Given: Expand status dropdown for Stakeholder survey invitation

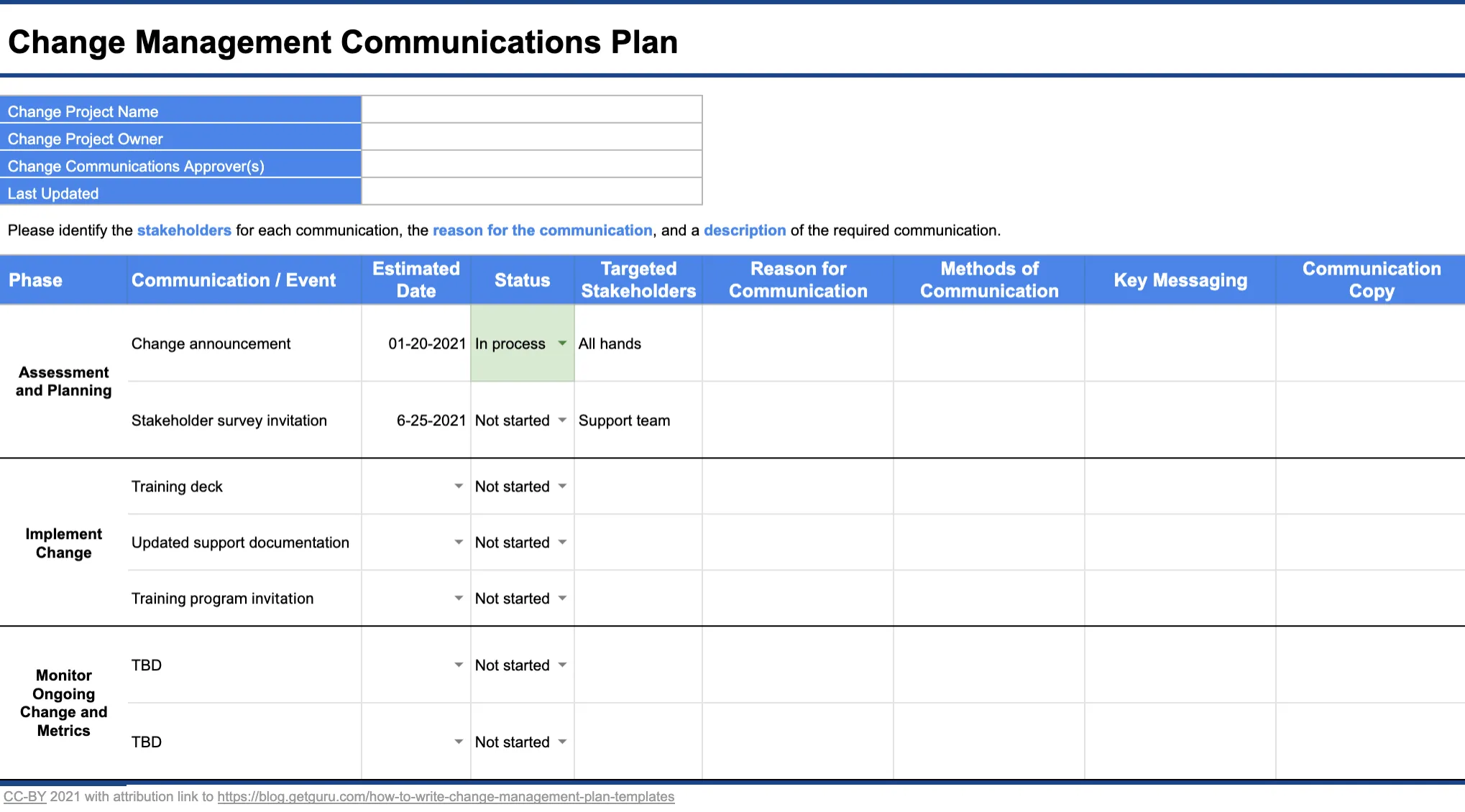Looking at the screenshot, I should tap(563, 420).
